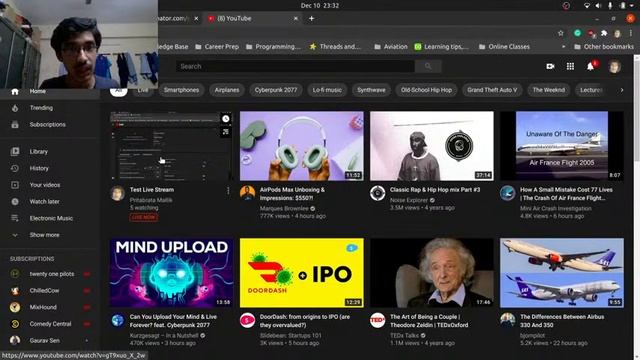Open Kurzgesagt channel avatar
This screenshot has height=360, width=640.
click(118, 320)
